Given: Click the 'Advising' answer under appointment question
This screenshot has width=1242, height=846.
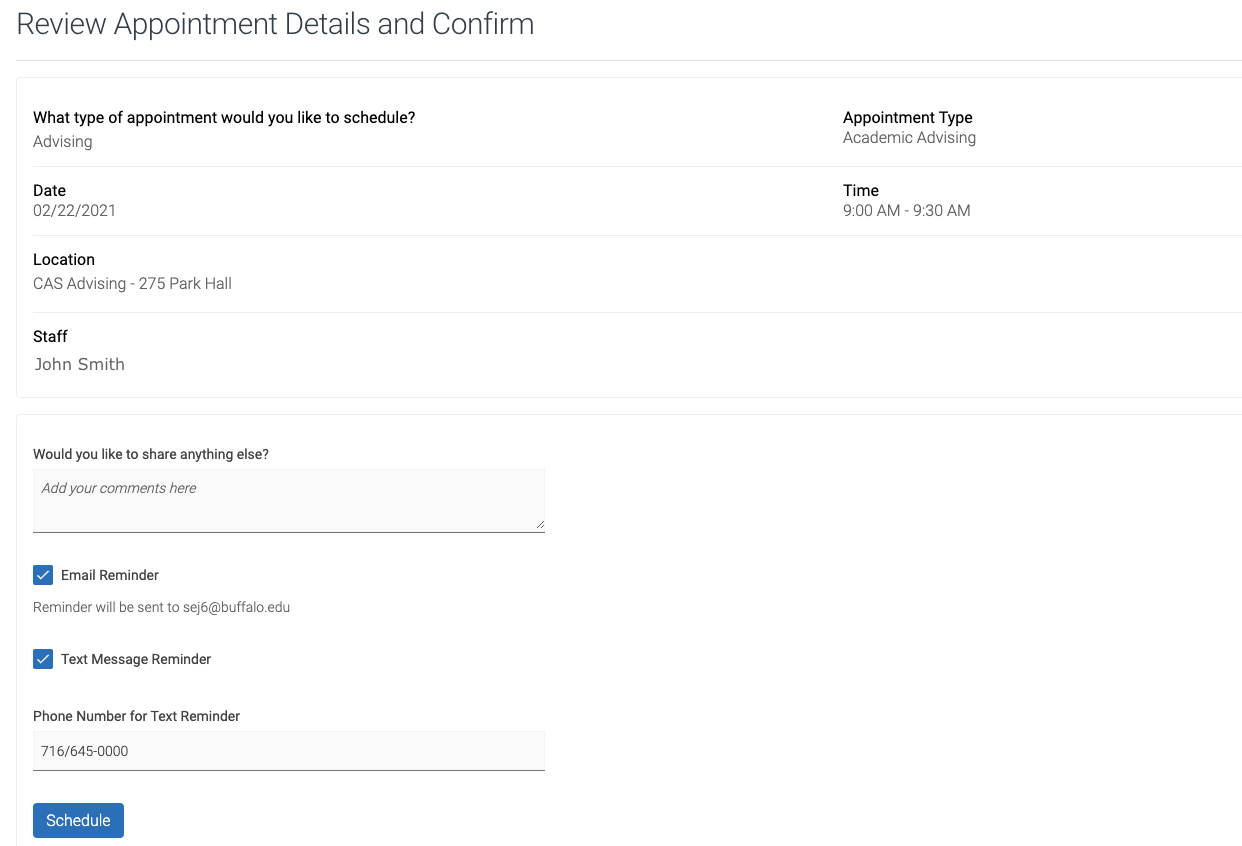Looking at the screenshot, I should 62,141.
